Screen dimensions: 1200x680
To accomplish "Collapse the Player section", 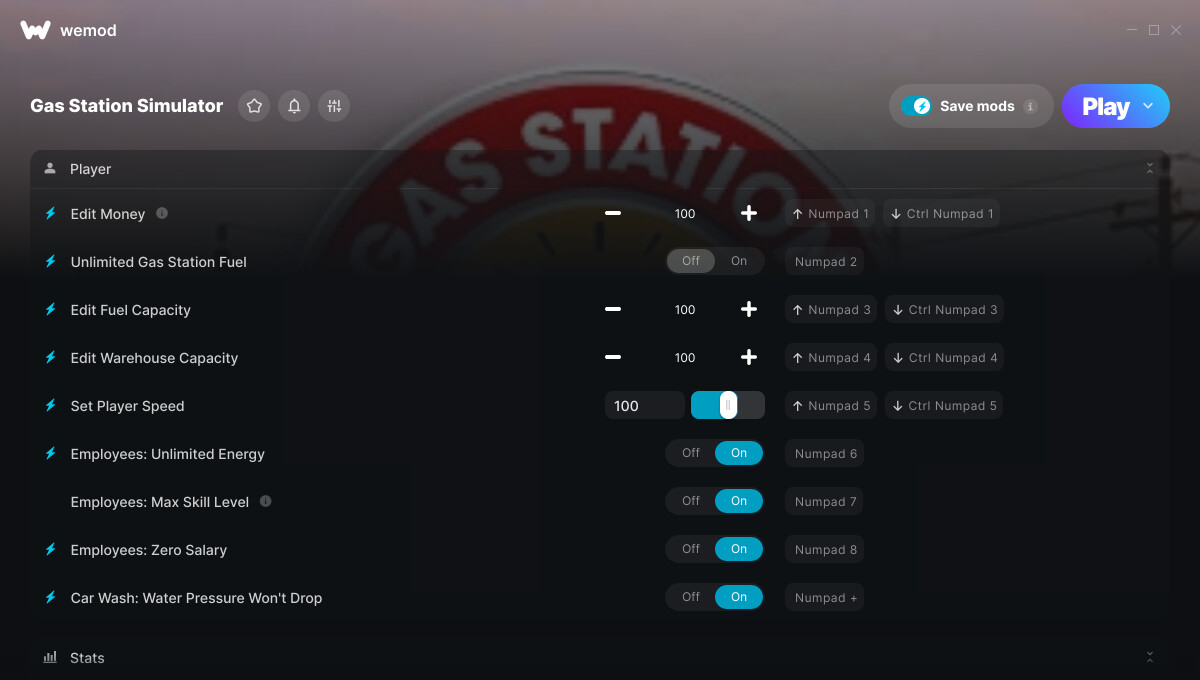I will point(1149,169).
